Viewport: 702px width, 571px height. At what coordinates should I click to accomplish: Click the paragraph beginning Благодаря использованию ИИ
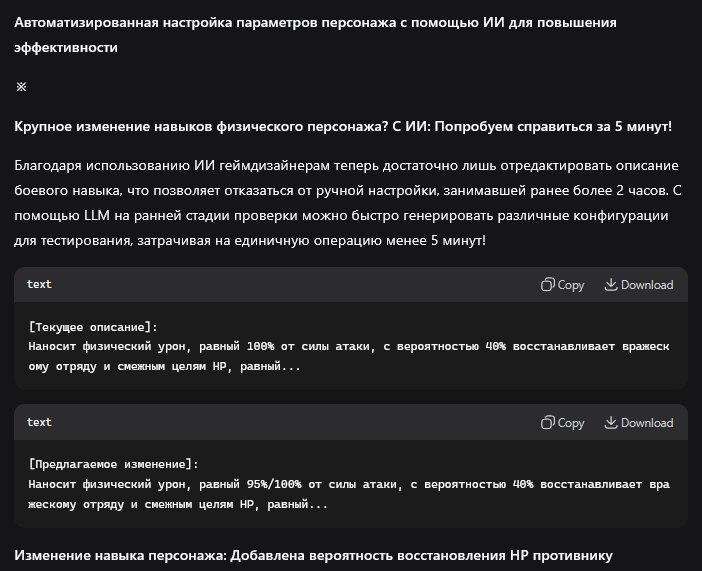point(348,203)
